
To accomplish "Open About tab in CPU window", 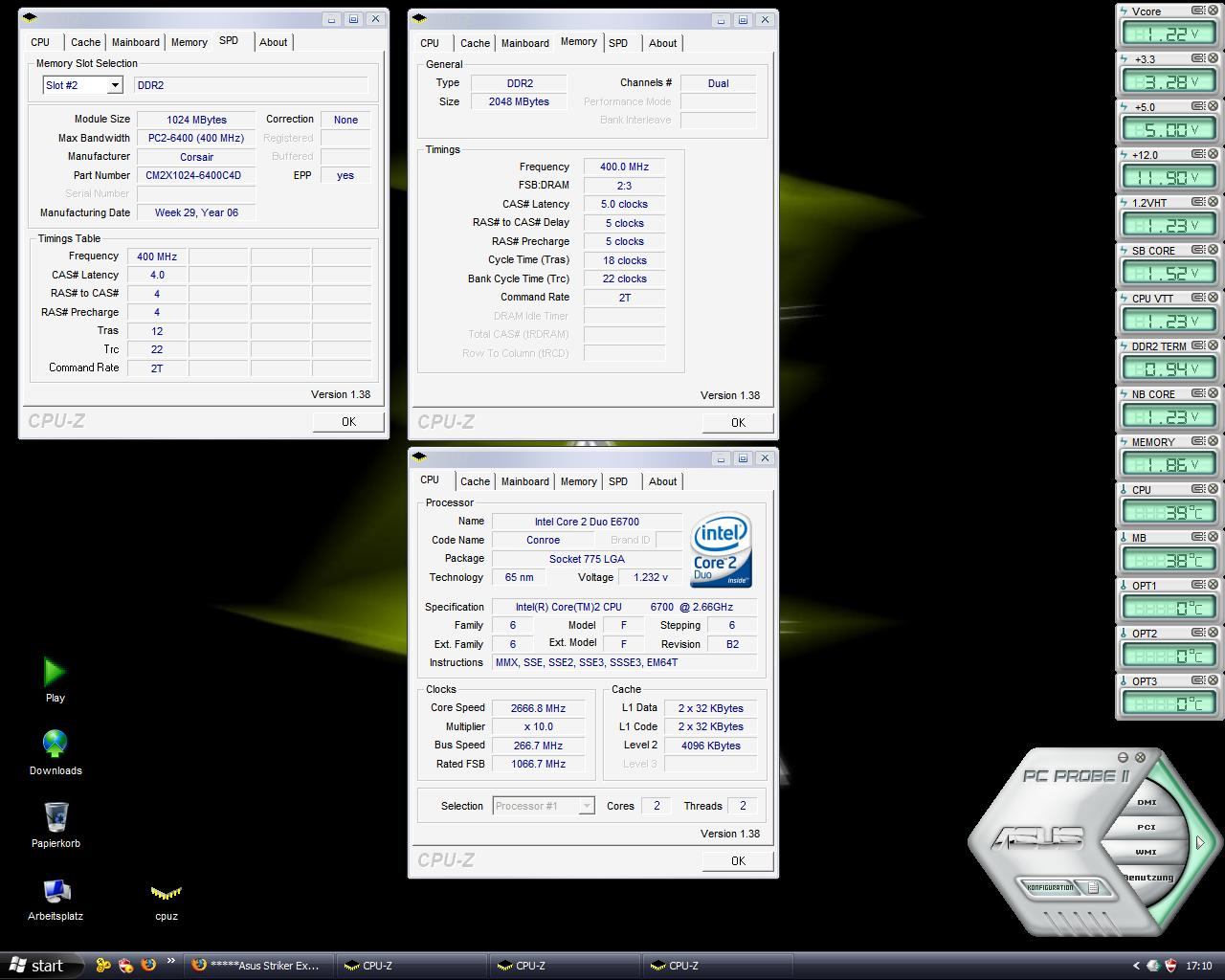I will (x=662, y=481).
